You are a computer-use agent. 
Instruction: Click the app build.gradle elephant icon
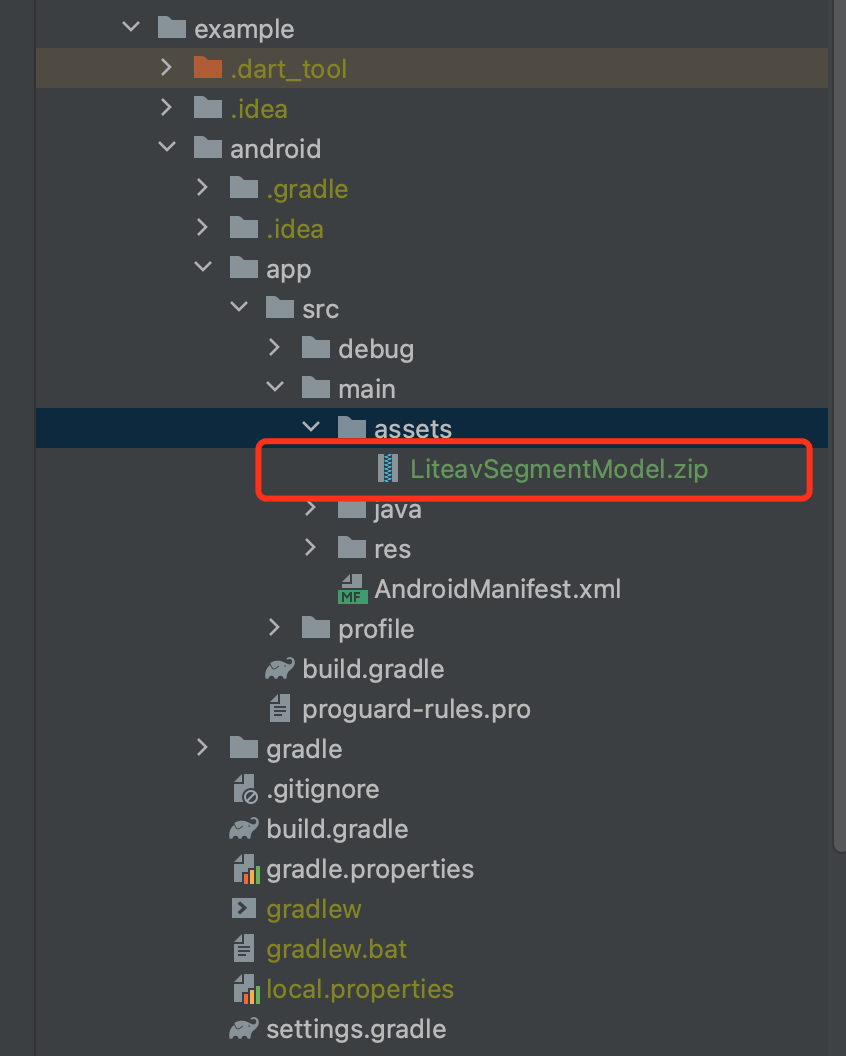tap(279, 669)
